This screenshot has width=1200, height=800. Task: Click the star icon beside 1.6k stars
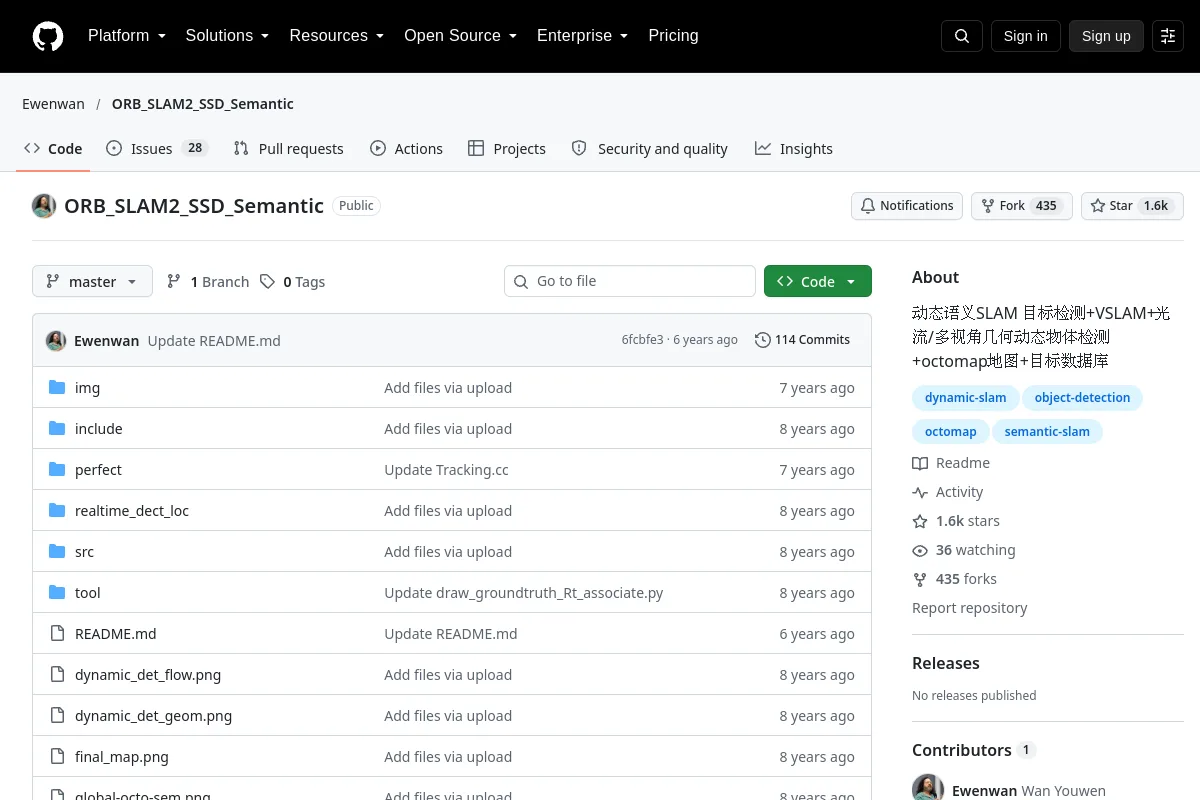[920, 521]
